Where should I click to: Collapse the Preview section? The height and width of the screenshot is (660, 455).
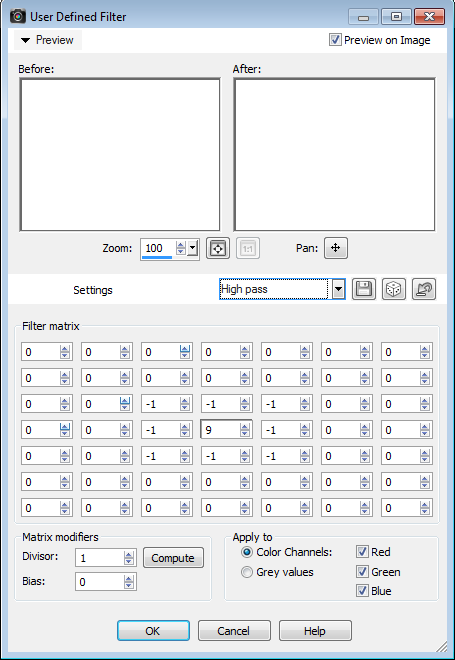[x=48, y=40]
